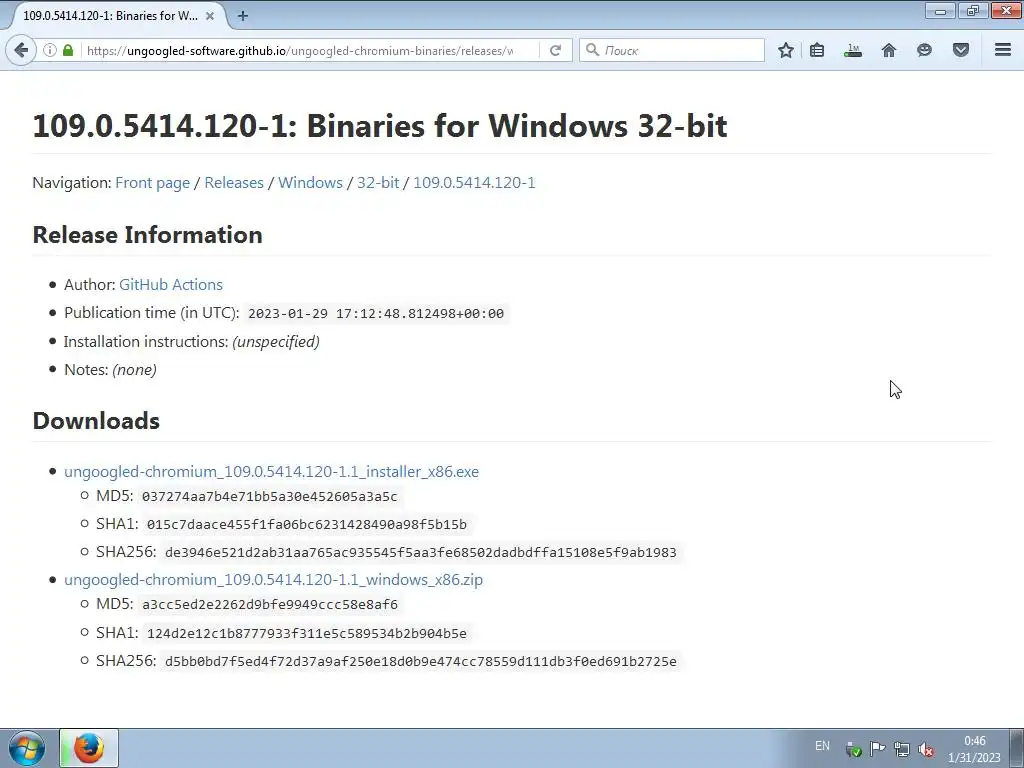1024x768 pixels.
Task: Click the address bar URL
Action: pos(300,50)
